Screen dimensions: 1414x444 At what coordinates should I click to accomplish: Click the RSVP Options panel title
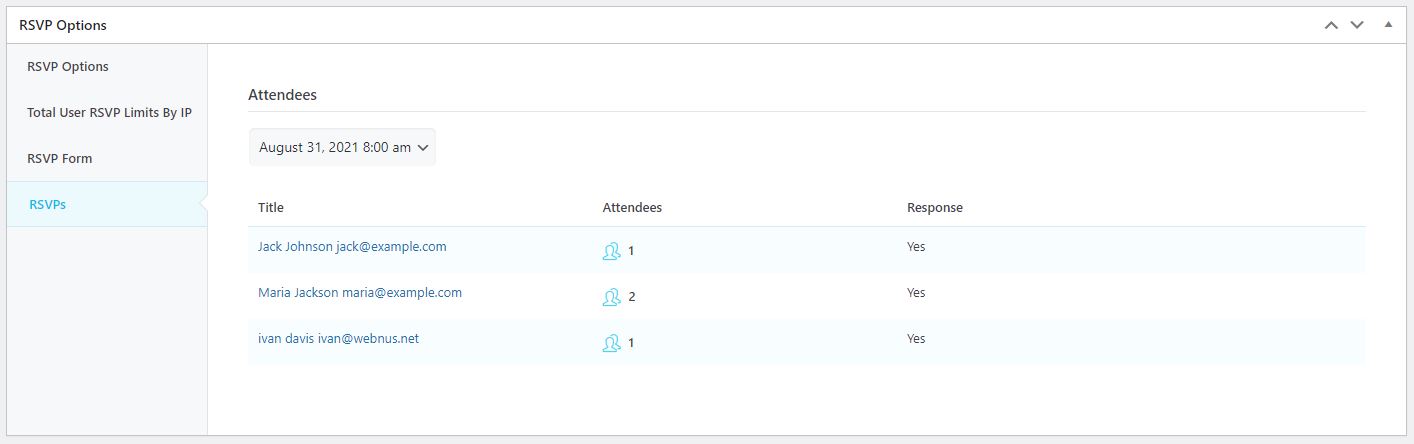pos(63,25)
